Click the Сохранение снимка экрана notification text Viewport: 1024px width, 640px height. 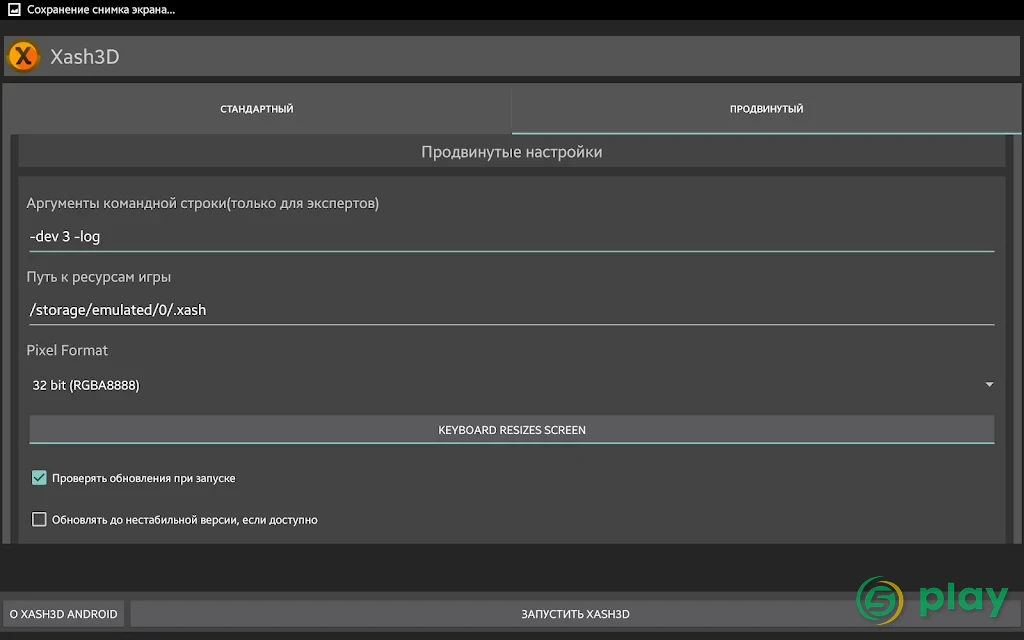pos(101,10)
